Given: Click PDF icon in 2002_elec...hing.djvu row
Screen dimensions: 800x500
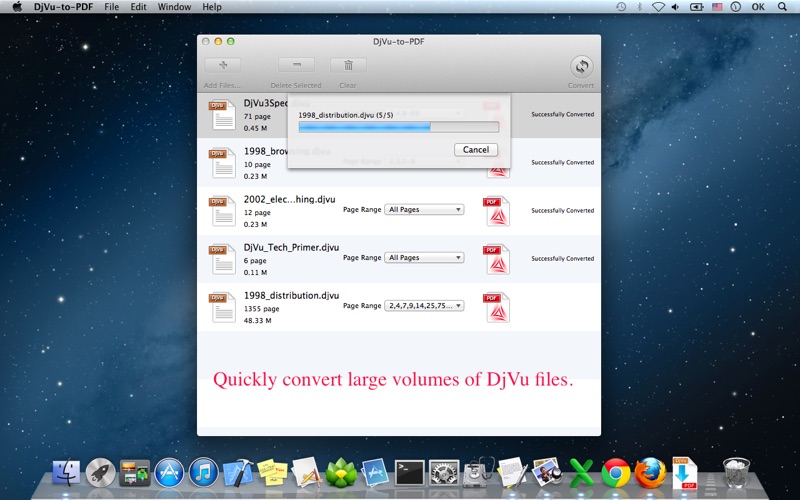Looking at the screenshot, I should pos(496,211).
